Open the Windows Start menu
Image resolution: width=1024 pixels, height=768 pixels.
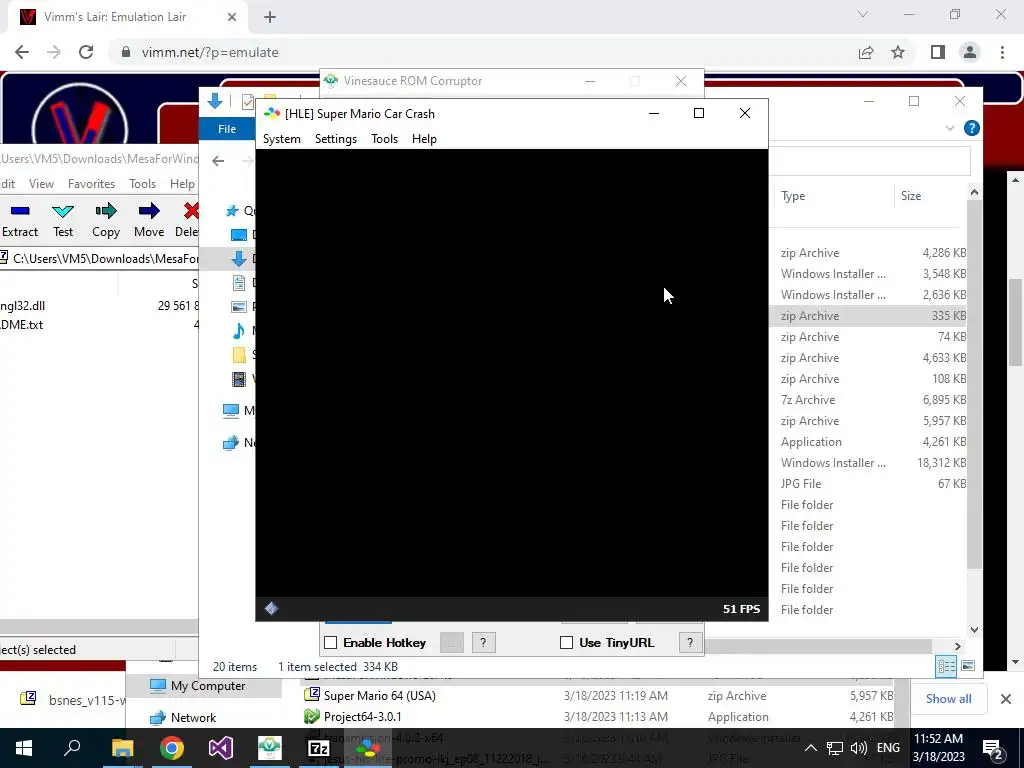coord(24,748)
